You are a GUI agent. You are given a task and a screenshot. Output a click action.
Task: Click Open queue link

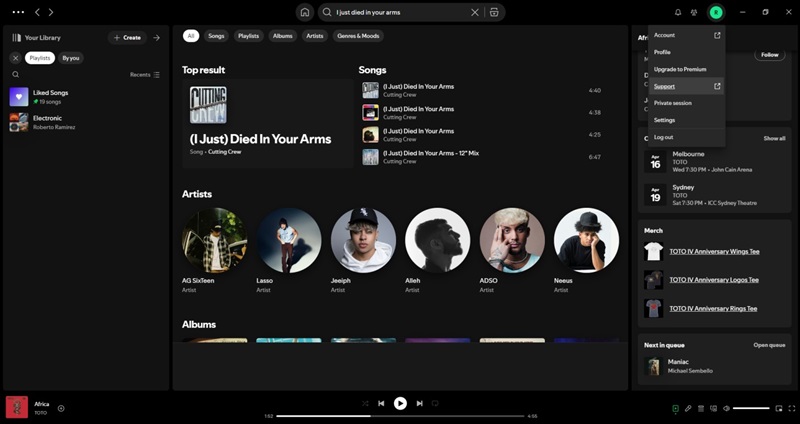tap(769, 345)
